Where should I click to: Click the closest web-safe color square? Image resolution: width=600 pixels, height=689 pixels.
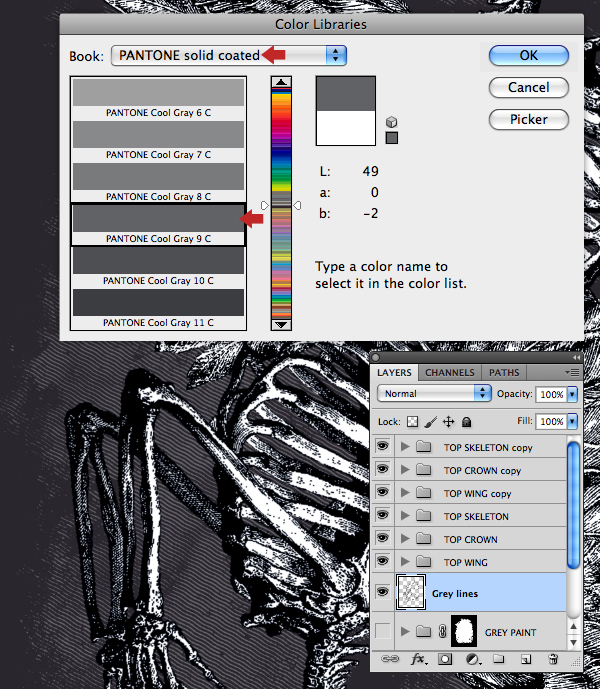point(392,138)
